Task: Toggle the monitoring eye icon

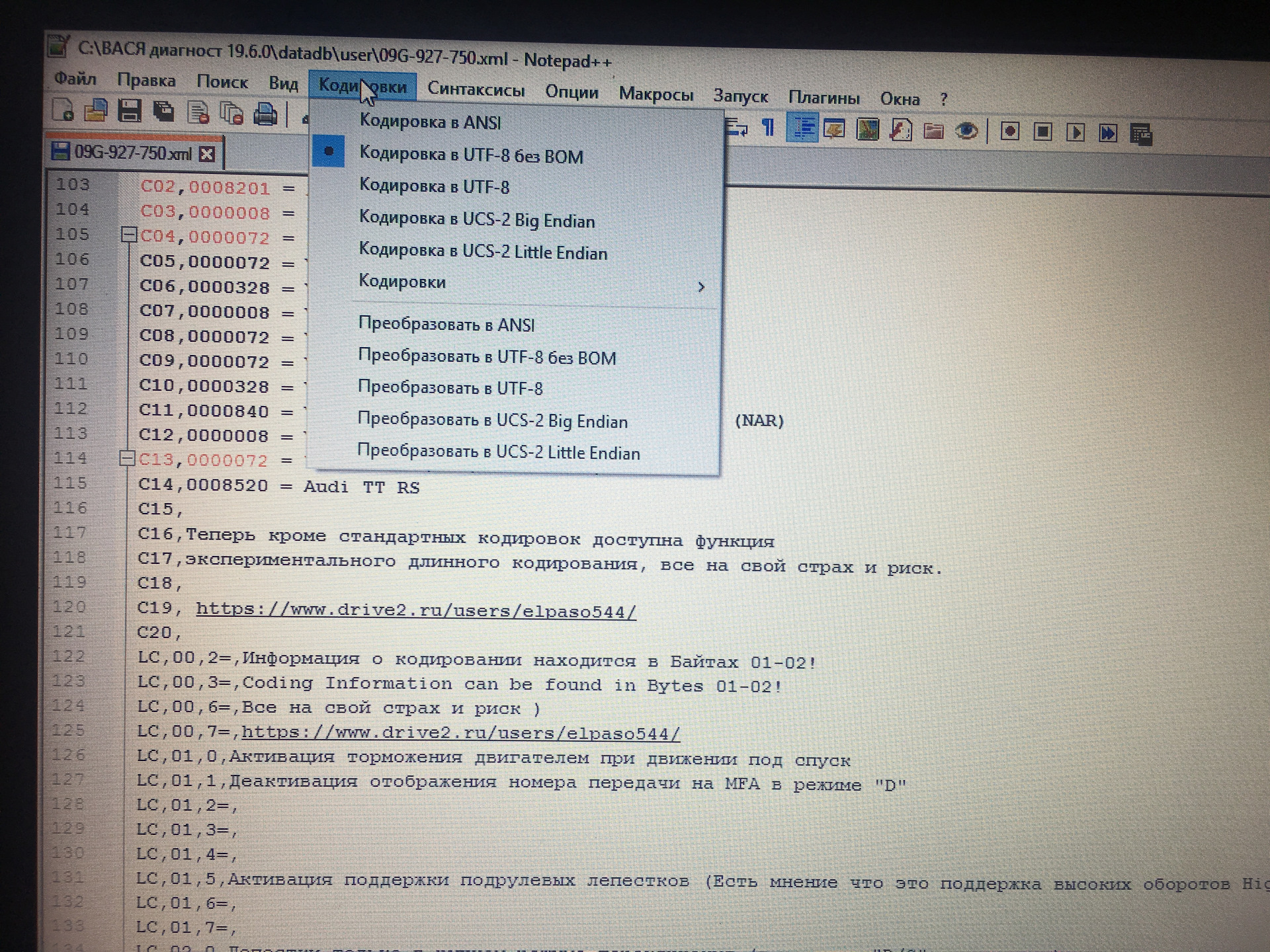Action: (966, 132)
